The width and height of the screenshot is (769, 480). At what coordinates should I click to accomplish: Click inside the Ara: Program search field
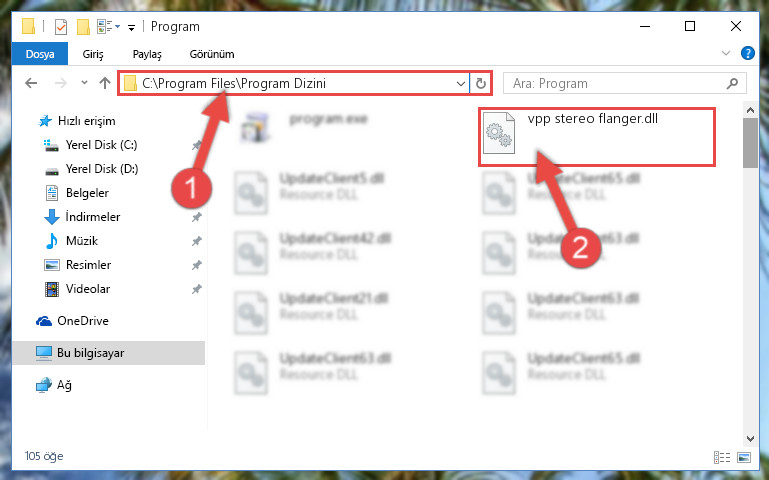click(x=618, y=84)
